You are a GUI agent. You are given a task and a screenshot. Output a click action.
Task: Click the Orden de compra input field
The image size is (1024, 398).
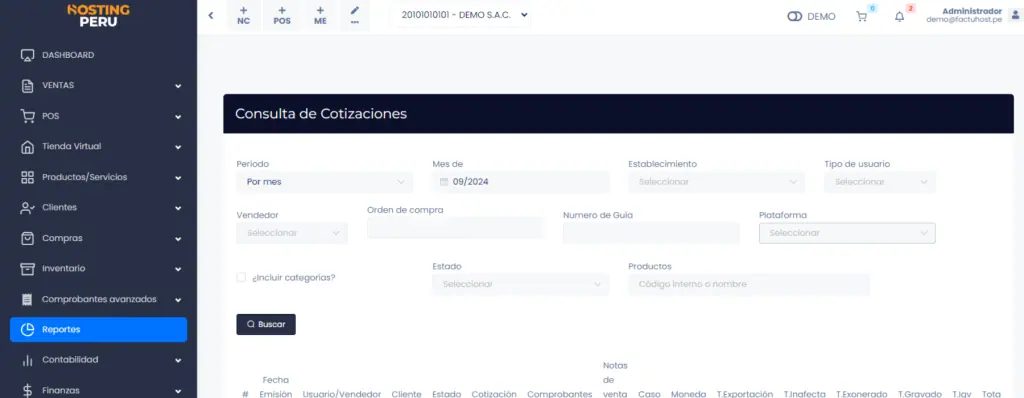coord(455,228)
